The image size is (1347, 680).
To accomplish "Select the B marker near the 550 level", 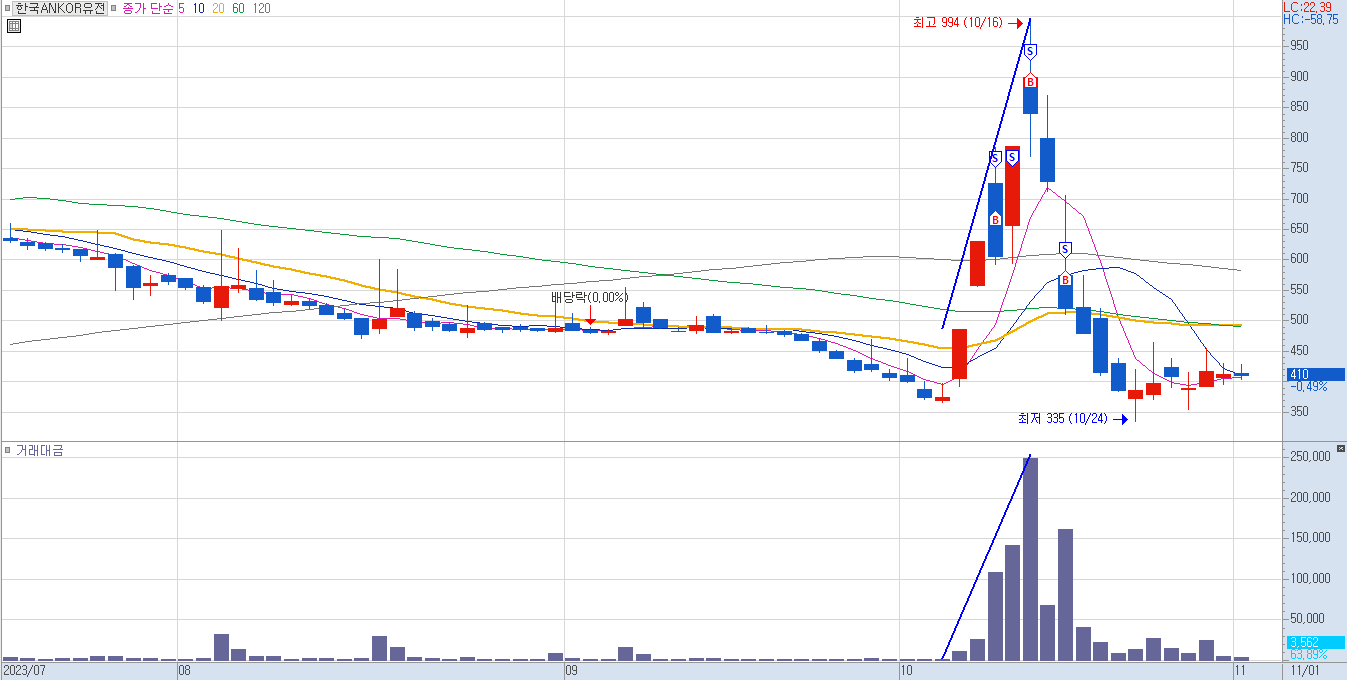I will [x=1065, y=279].
